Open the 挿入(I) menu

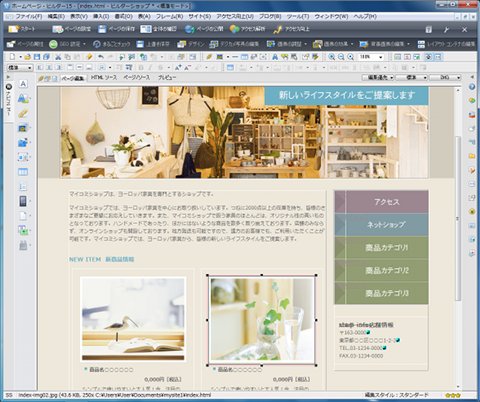pos(101,16)
